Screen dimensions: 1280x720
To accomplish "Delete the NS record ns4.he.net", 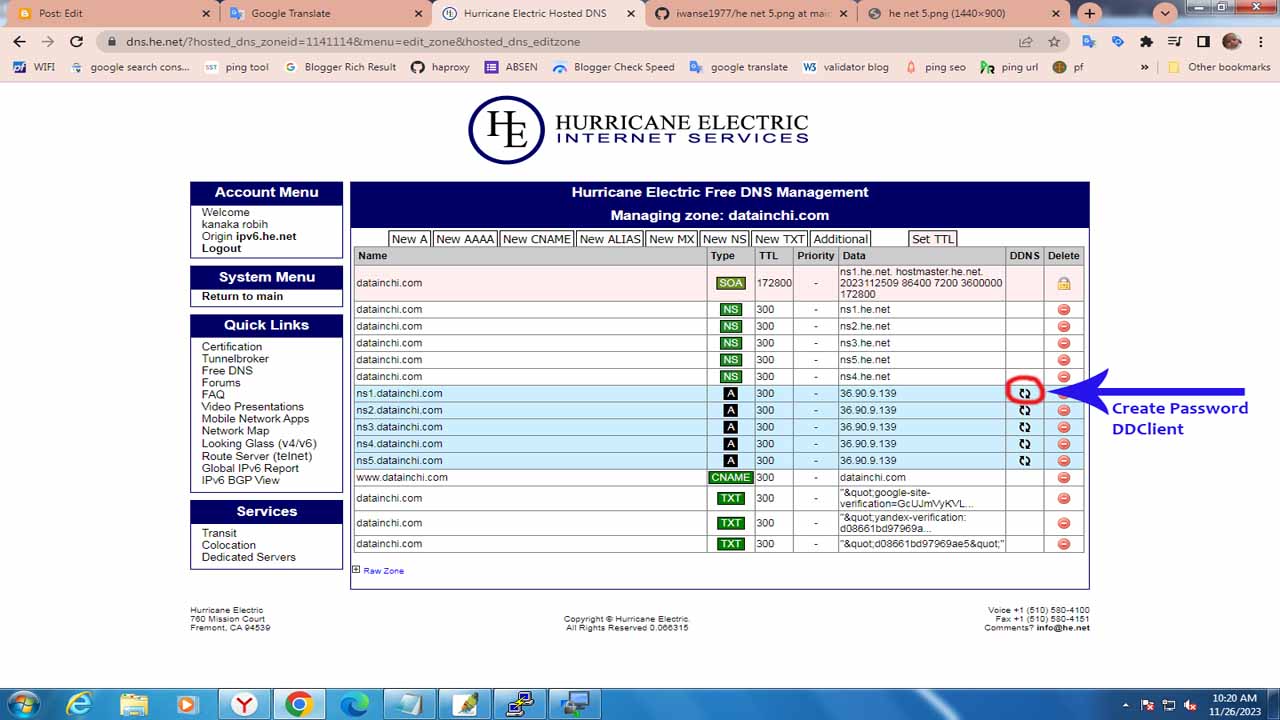I will point(1064,377).
